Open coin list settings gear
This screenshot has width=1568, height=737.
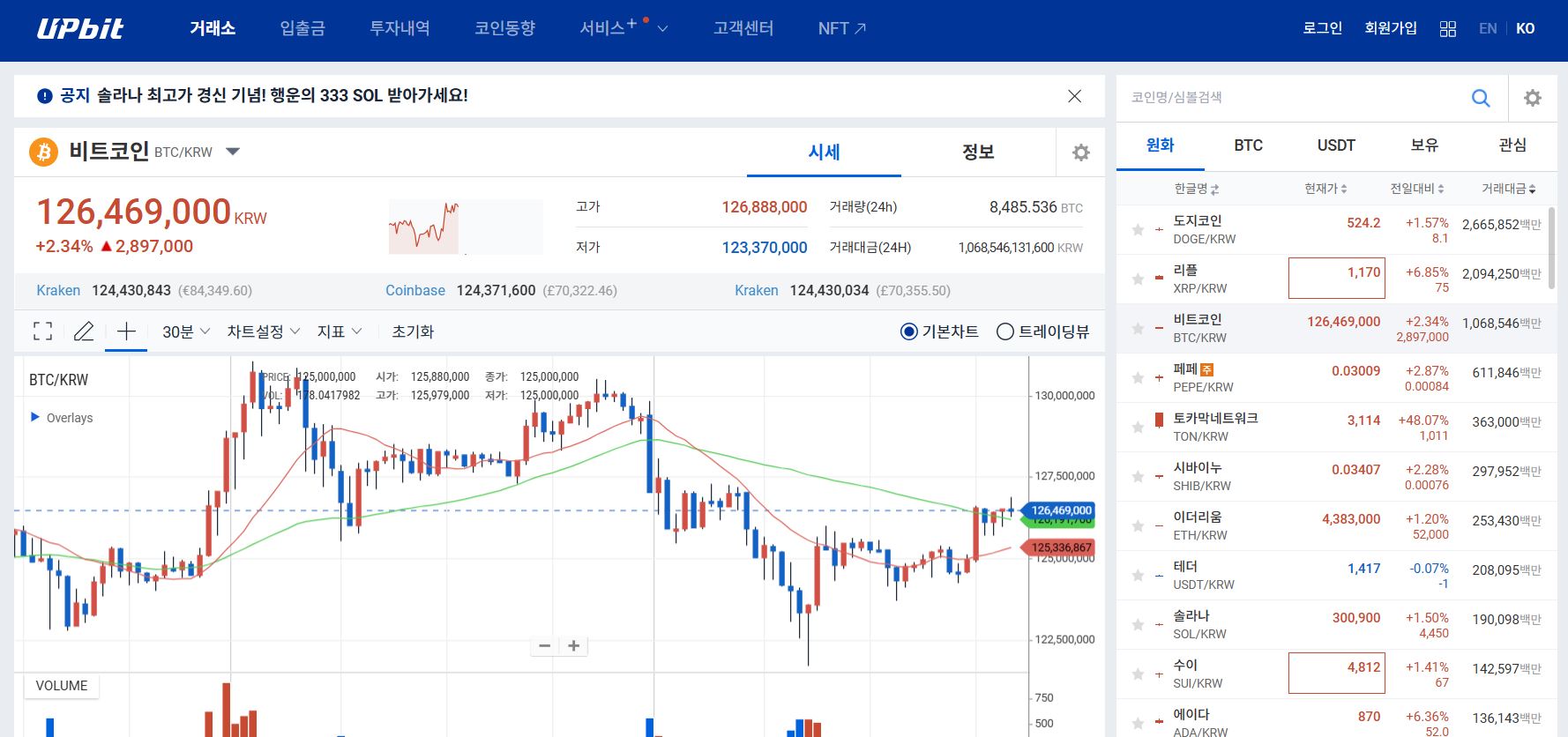click(1533, 98)
